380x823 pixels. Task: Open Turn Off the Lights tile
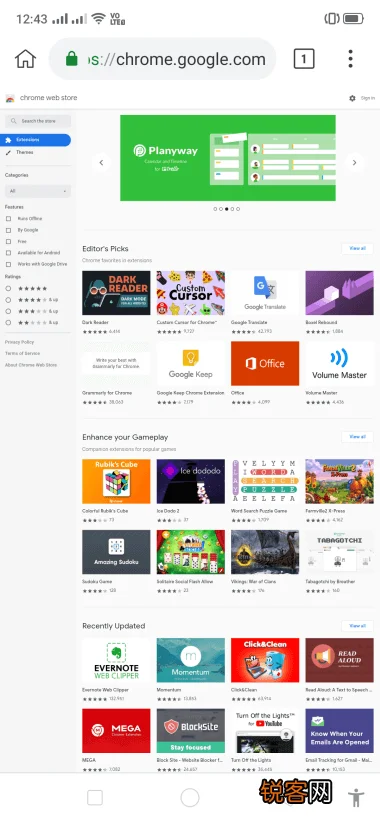(265, 731)
